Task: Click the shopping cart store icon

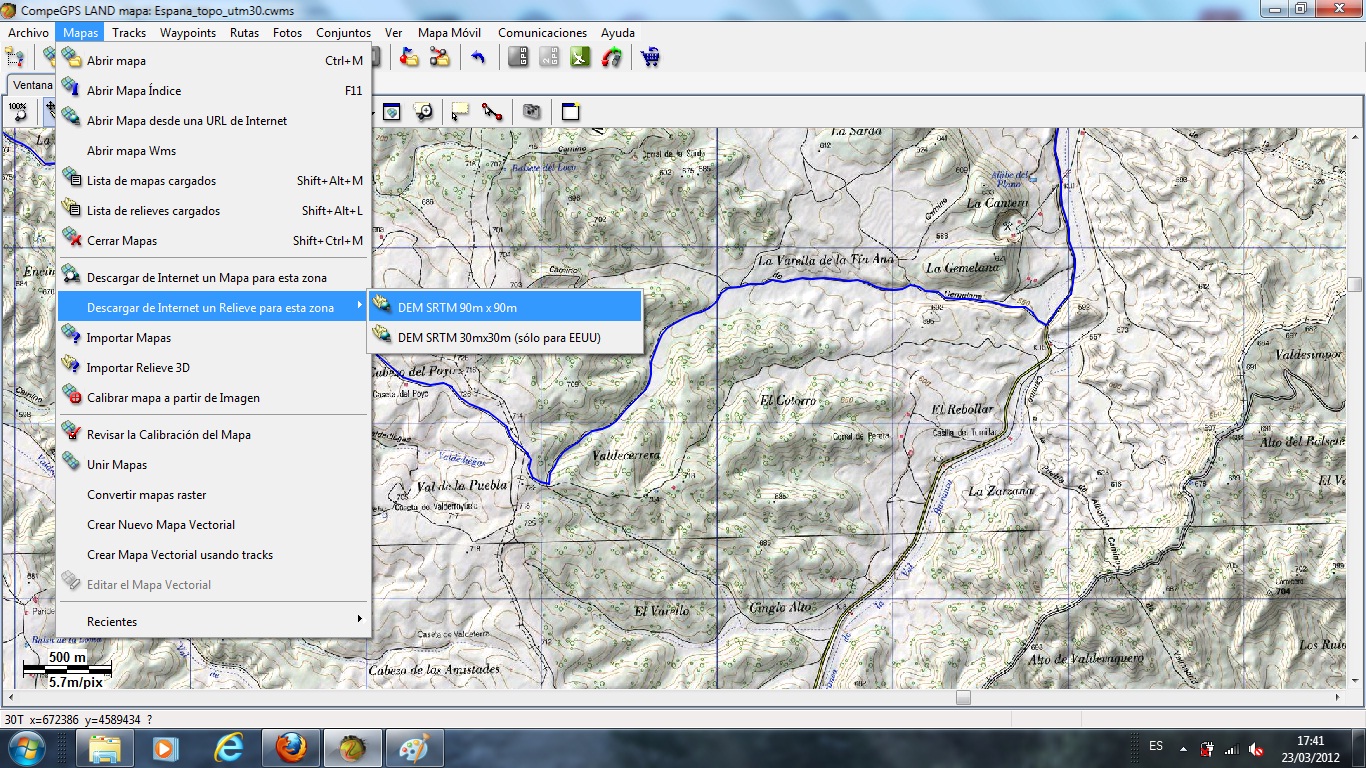Action: click(651, 57)
